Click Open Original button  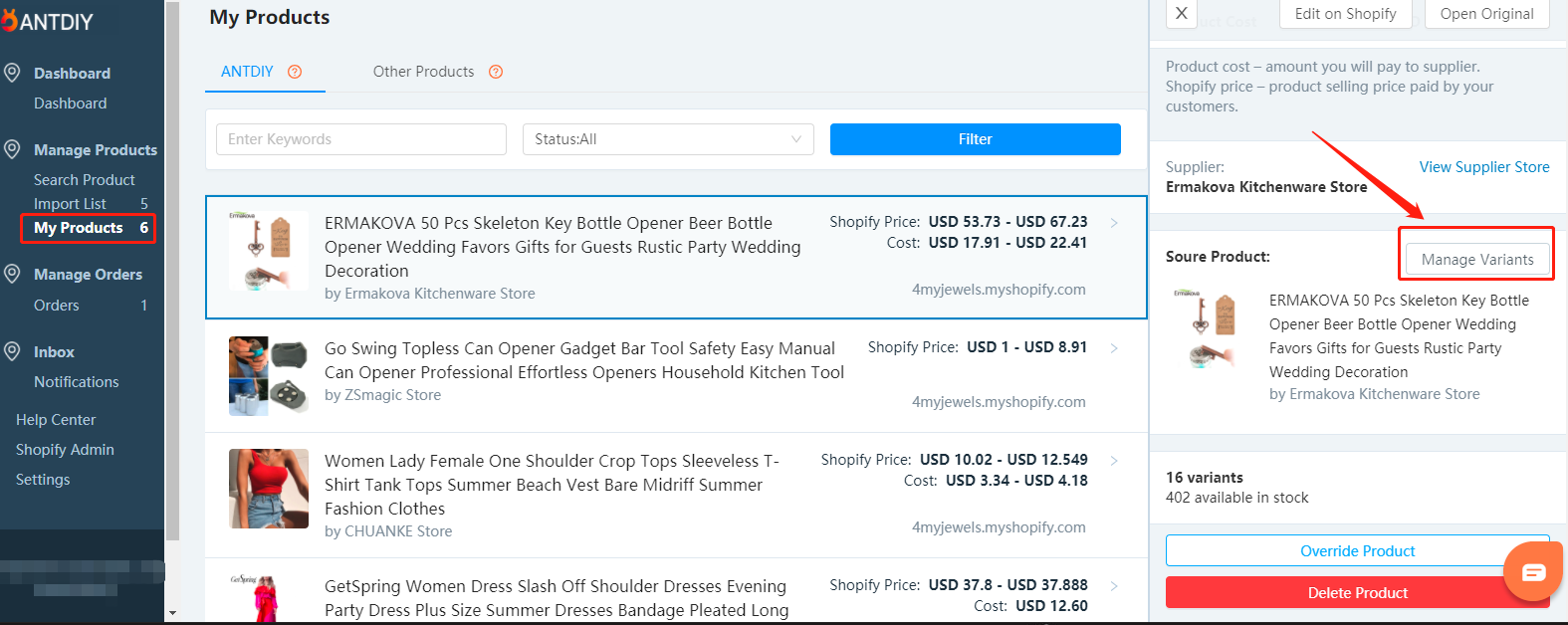point(1487,14)
